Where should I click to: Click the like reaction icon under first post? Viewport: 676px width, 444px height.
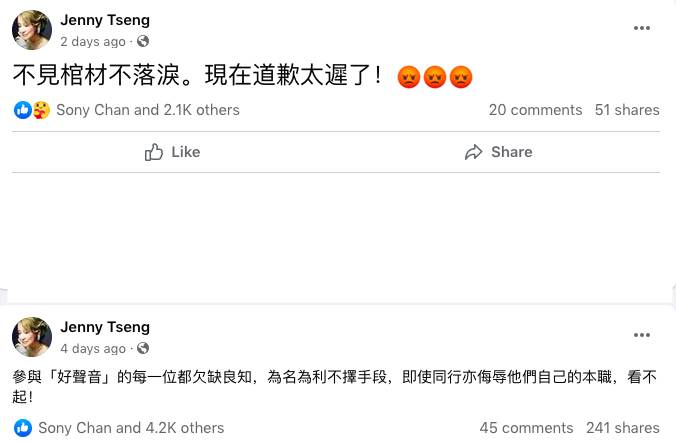coord(22,110)
